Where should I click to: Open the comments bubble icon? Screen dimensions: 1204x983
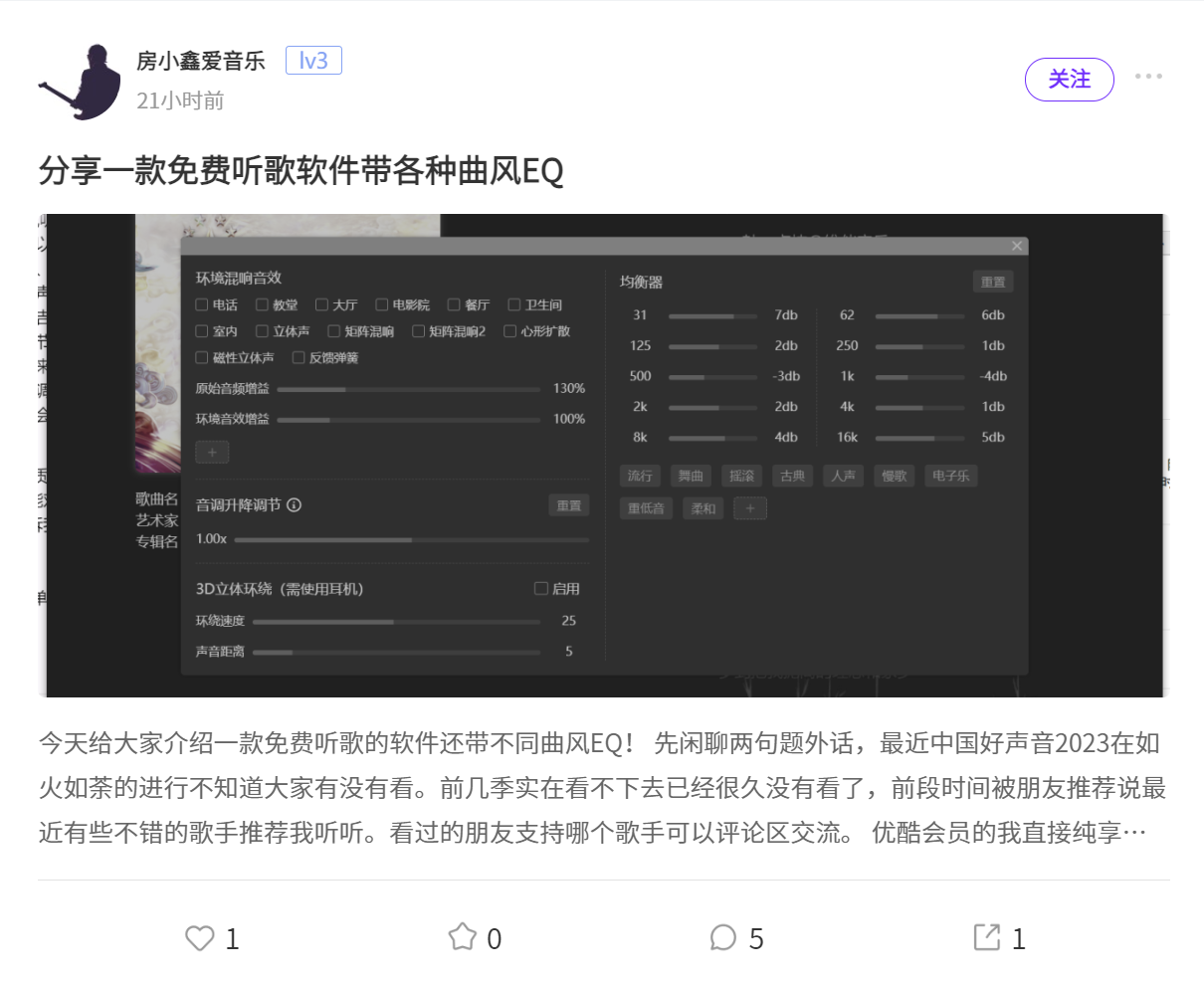tap(723, 937)
